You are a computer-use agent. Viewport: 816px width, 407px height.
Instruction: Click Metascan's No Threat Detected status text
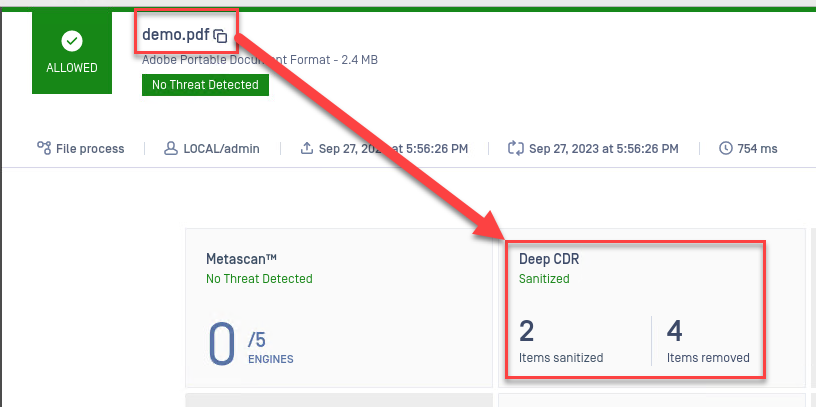(259, 279)
